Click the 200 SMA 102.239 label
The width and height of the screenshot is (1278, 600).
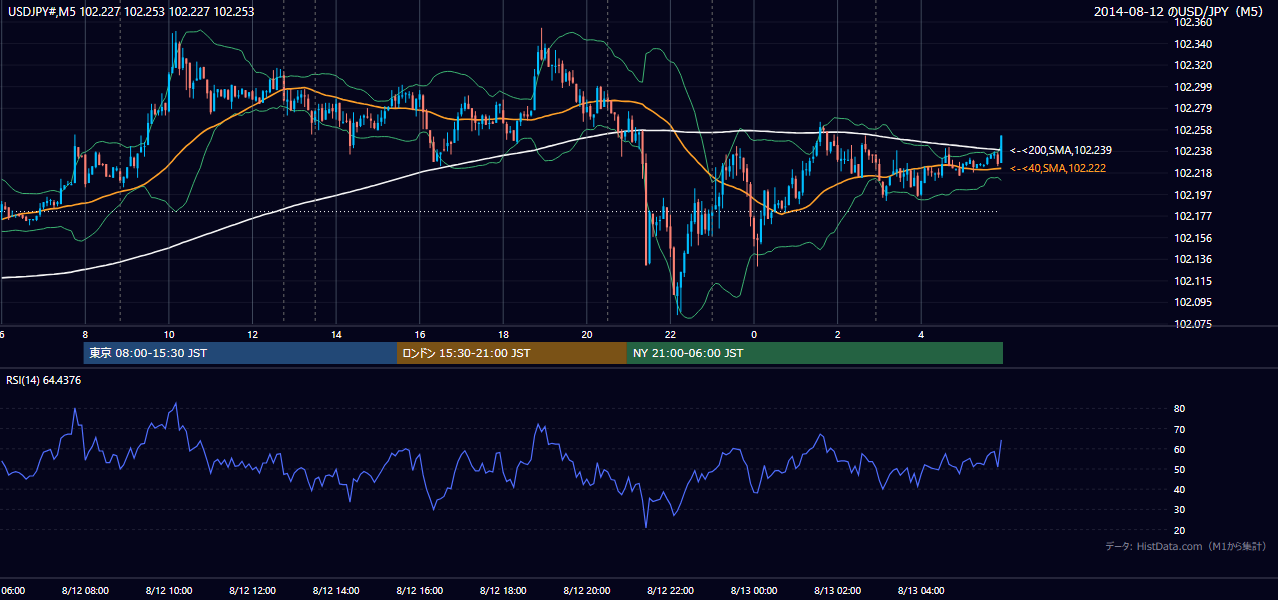[x=1061, y=150]
